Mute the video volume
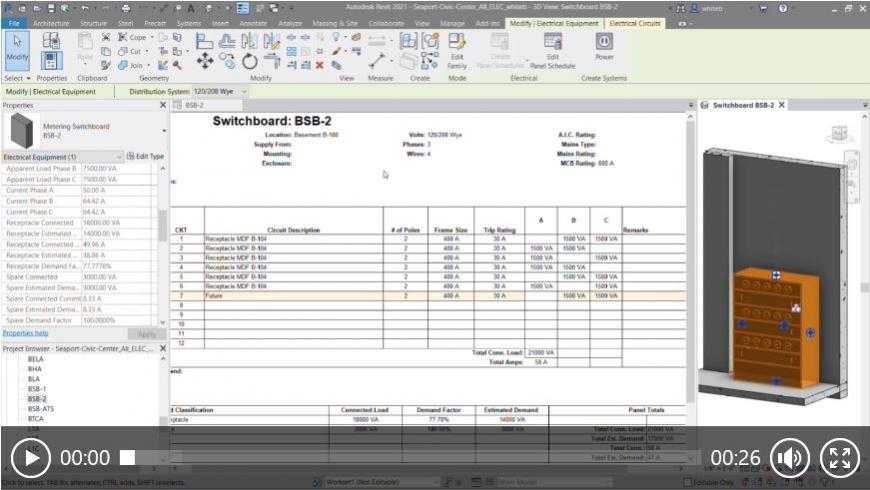 click(x=790, y=458)
